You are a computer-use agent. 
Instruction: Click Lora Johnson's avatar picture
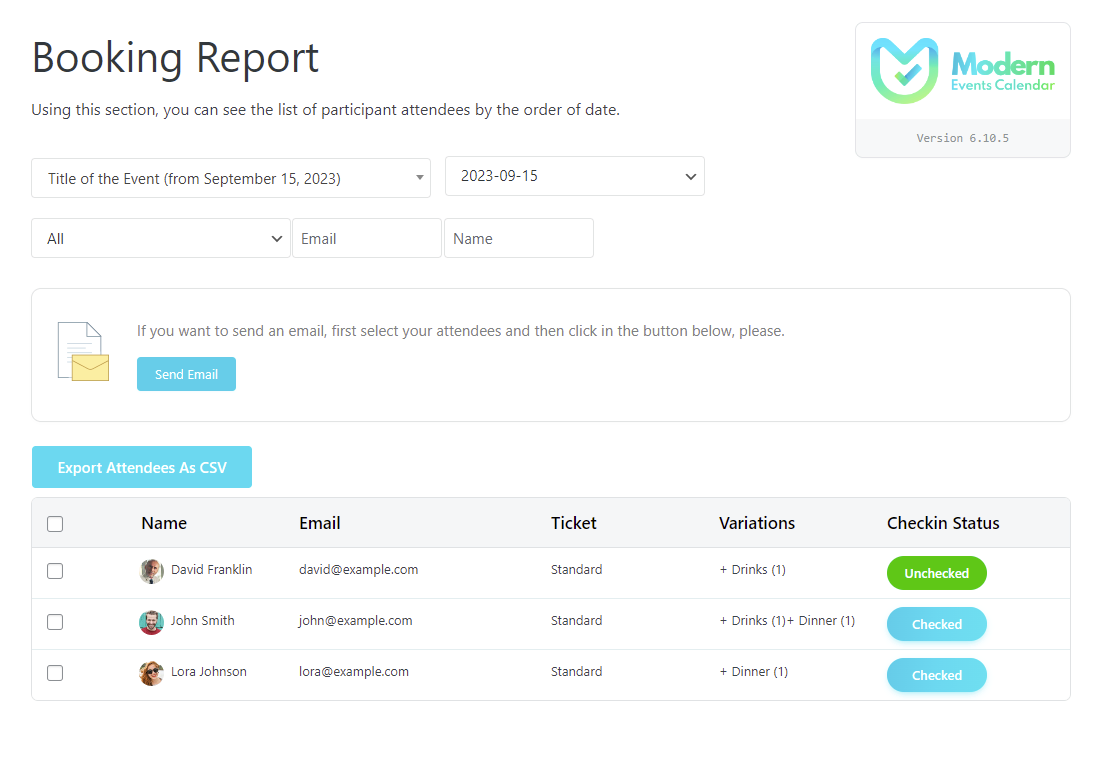pos(151,673)
